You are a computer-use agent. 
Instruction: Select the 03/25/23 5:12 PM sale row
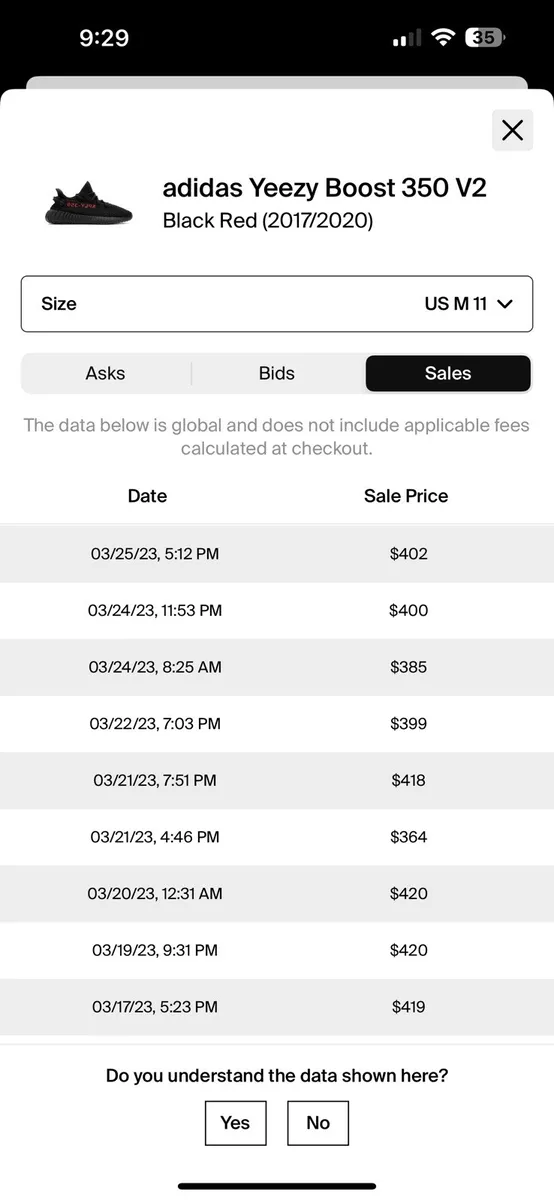(277, 553)
